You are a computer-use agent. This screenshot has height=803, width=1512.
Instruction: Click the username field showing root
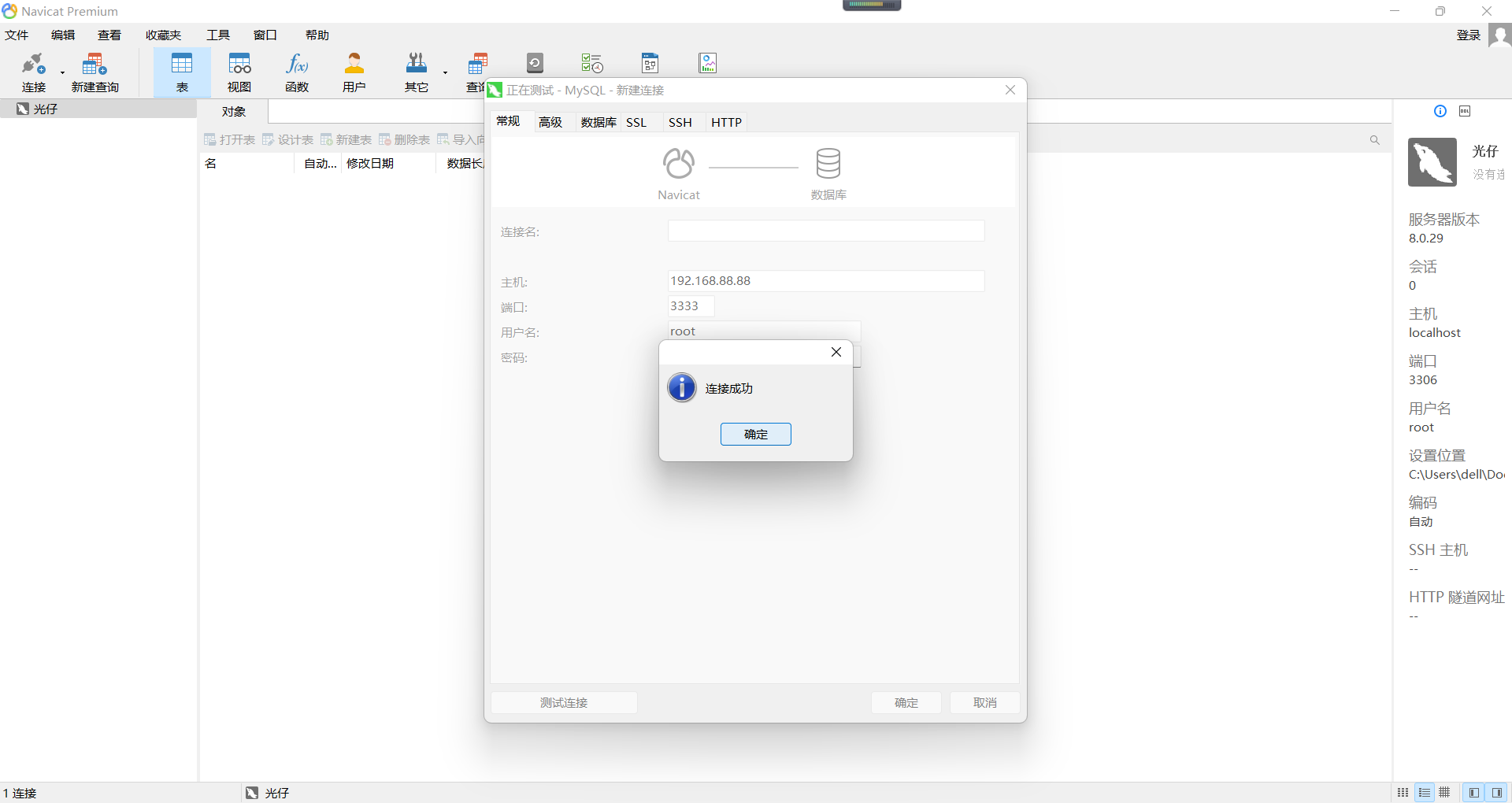(x=764, y=331)
